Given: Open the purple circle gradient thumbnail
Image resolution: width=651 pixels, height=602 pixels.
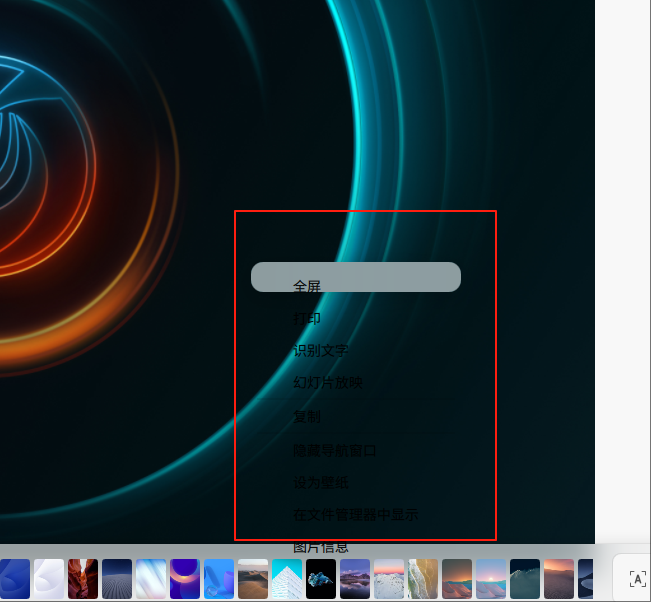Looking at the screenshot, I should click(185, 579).
